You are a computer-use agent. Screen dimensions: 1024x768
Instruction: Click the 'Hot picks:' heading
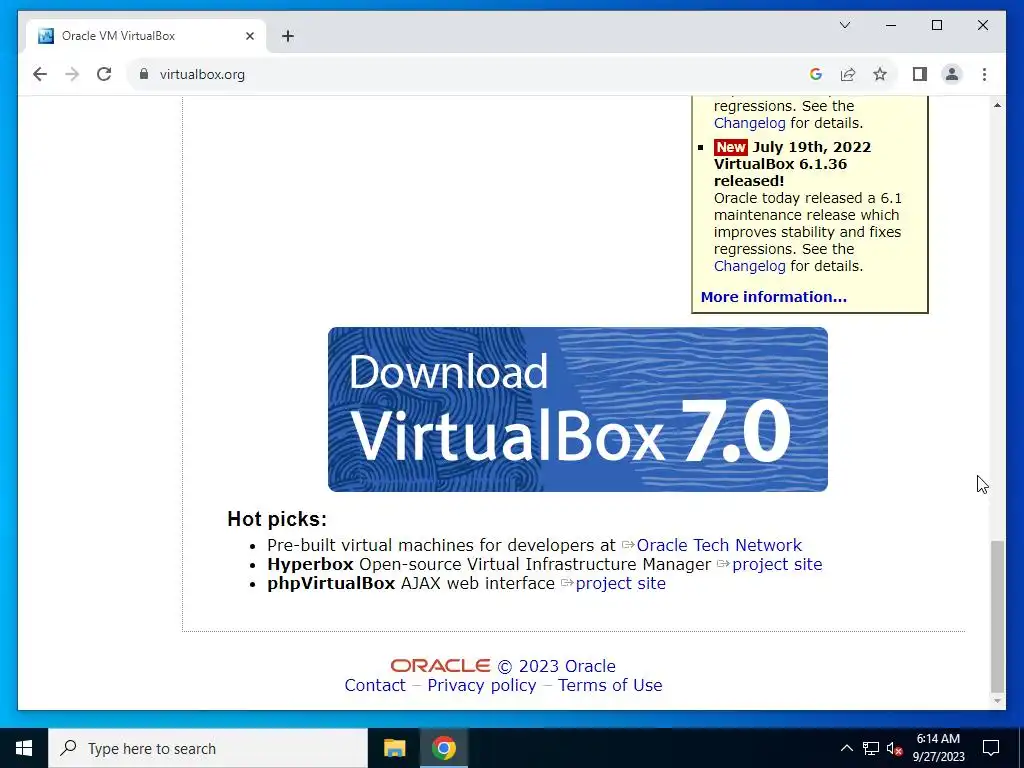click(x=277, y=519)
